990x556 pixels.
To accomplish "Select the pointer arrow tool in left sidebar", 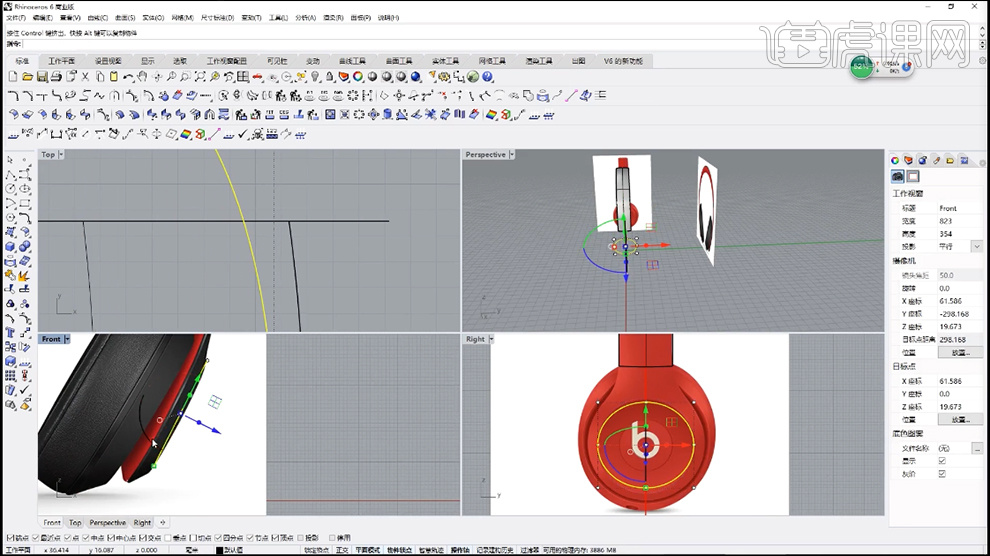I will coord(10,160).
